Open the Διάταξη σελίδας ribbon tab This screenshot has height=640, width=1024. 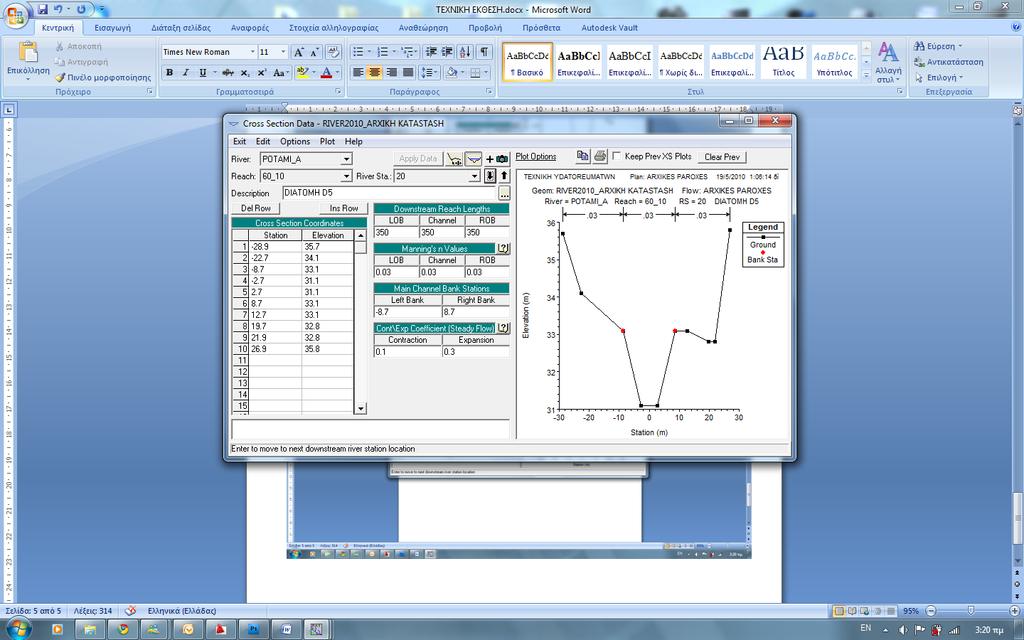(x=181, y=28)
